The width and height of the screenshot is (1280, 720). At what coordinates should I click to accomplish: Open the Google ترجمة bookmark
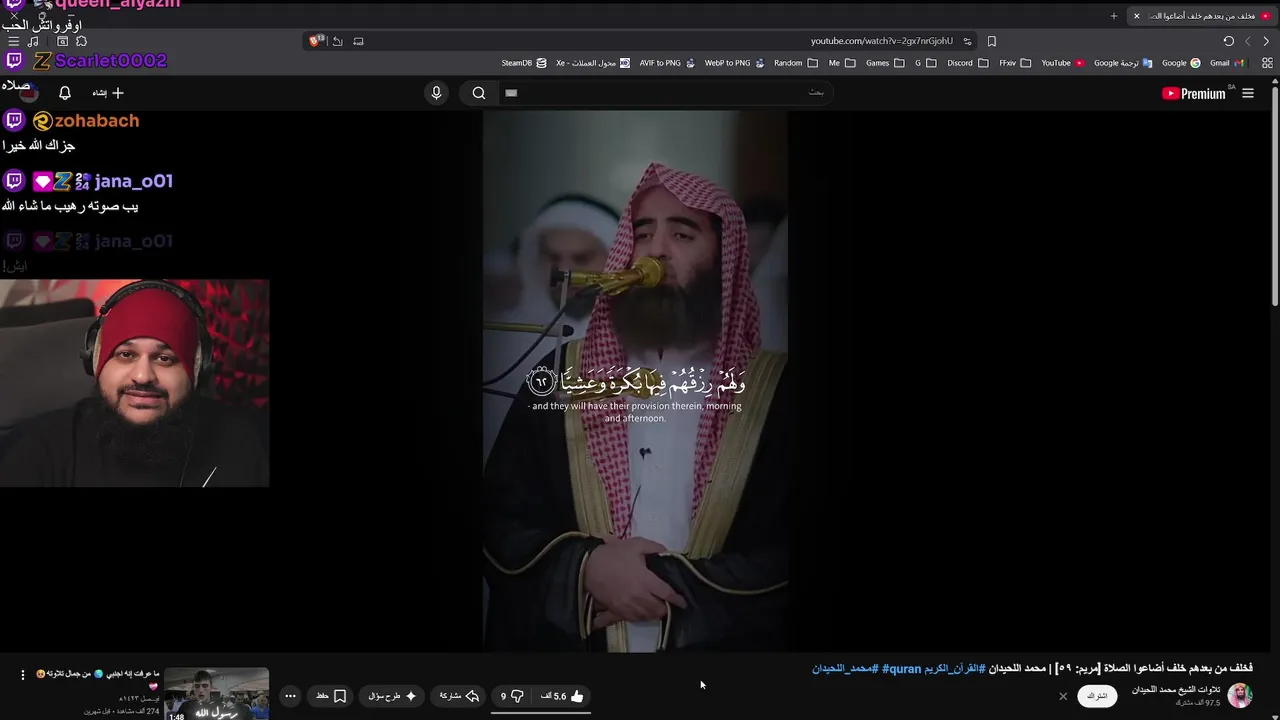coord(1123,63)
